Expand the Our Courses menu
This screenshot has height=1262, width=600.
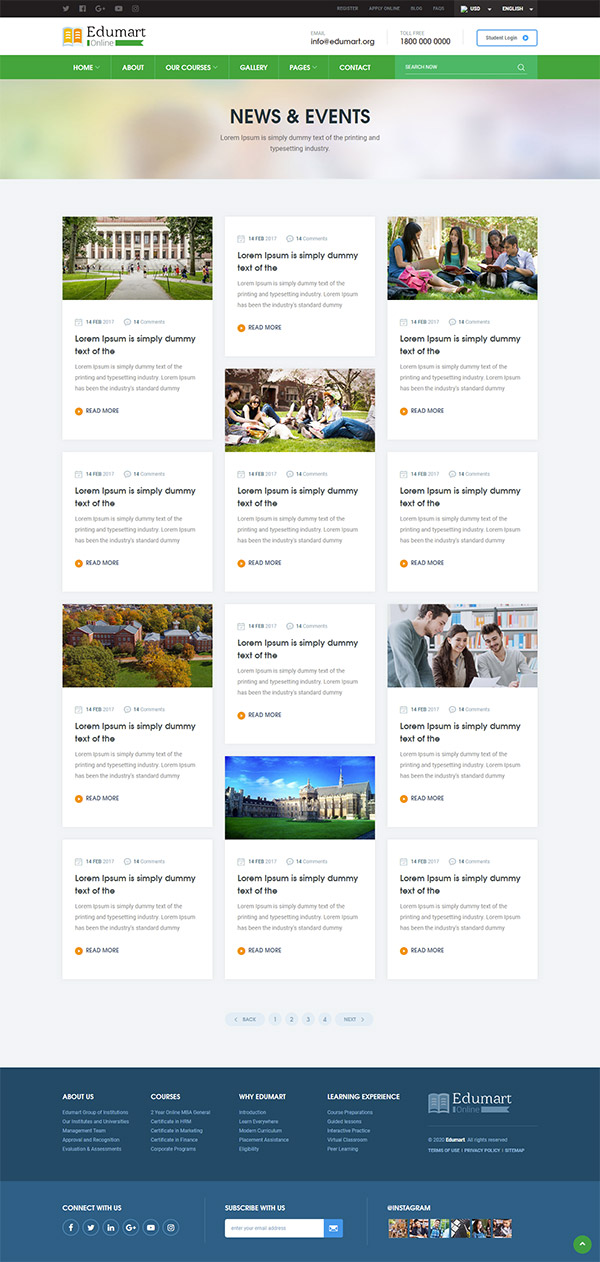191,68
